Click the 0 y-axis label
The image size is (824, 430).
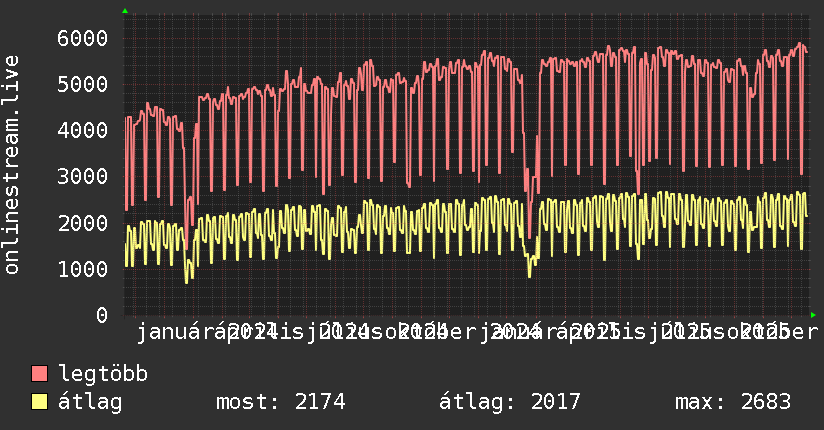coord(102,315)
